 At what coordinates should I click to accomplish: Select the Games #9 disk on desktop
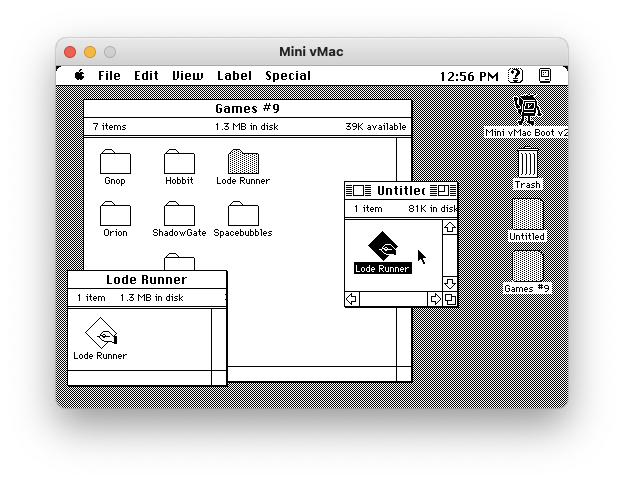[x=528, y=266]
